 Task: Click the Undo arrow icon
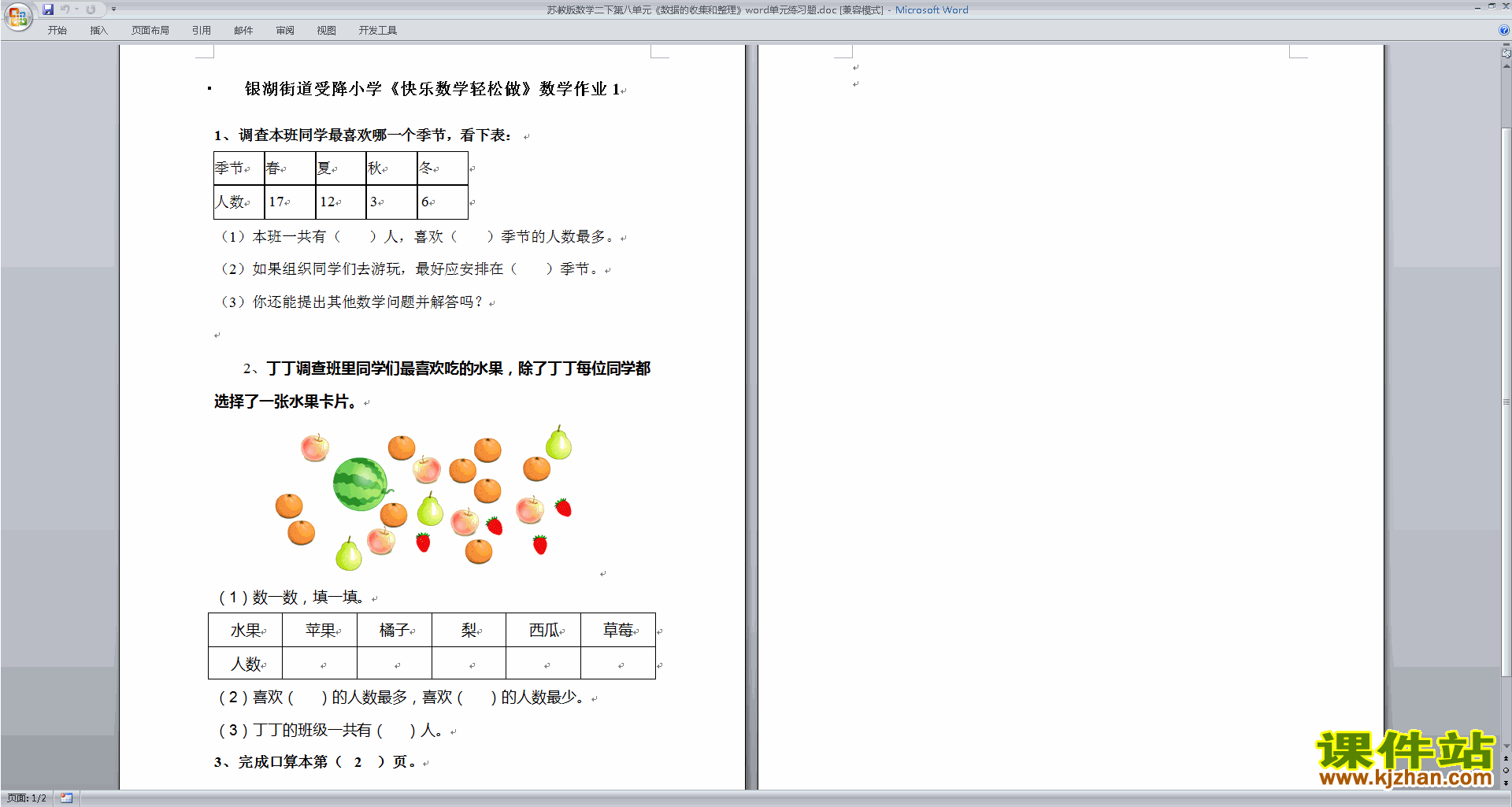coord(65,9)
